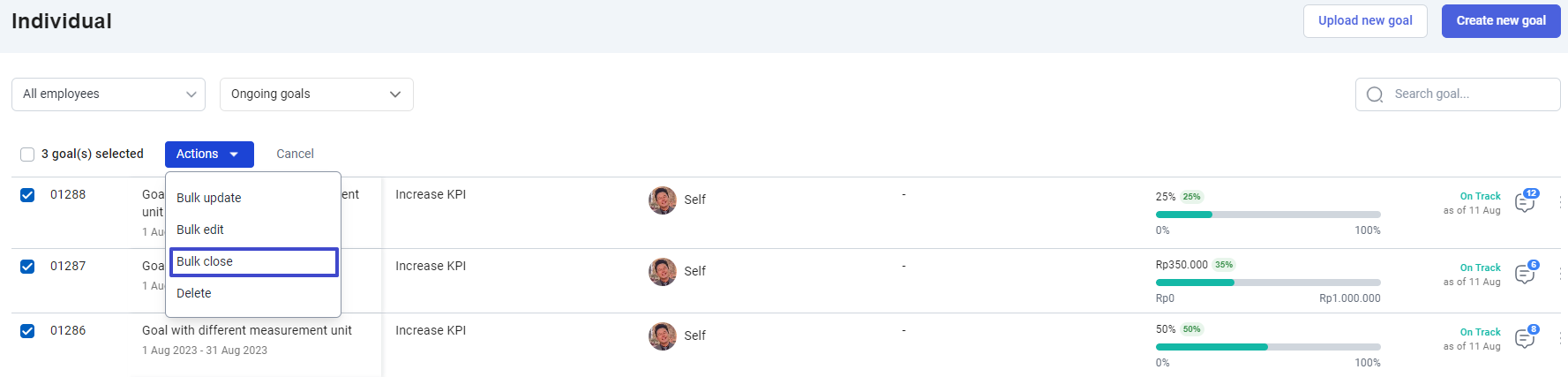Open comments icon for goal 01287
This screenshot has width=1568, height=377.
point(1524,275)
